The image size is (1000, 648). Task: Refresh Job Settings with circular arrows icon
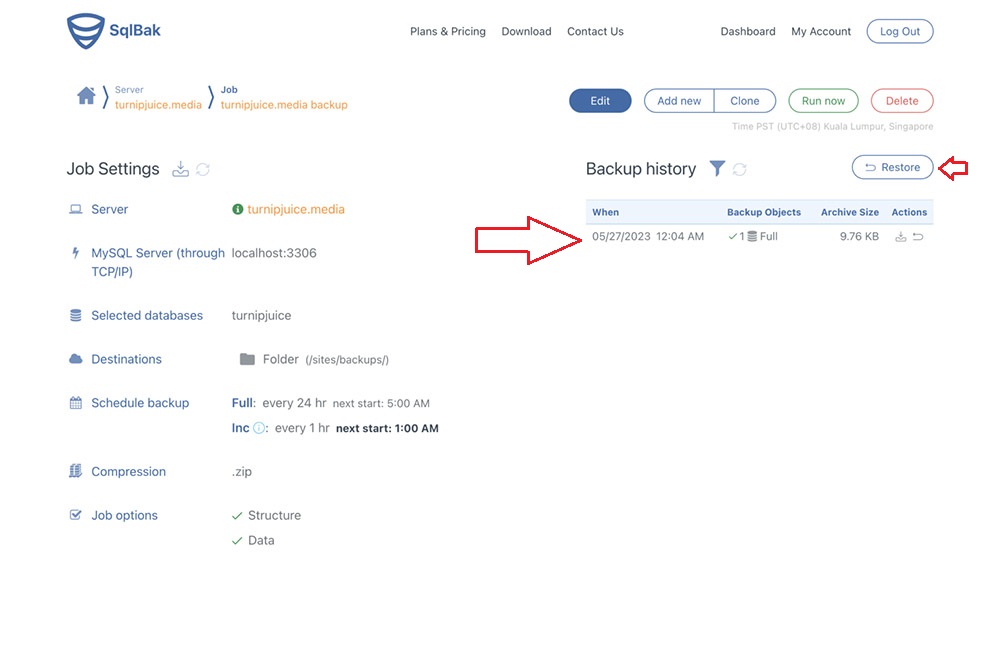pyautogui.click(x=203, y=169)
